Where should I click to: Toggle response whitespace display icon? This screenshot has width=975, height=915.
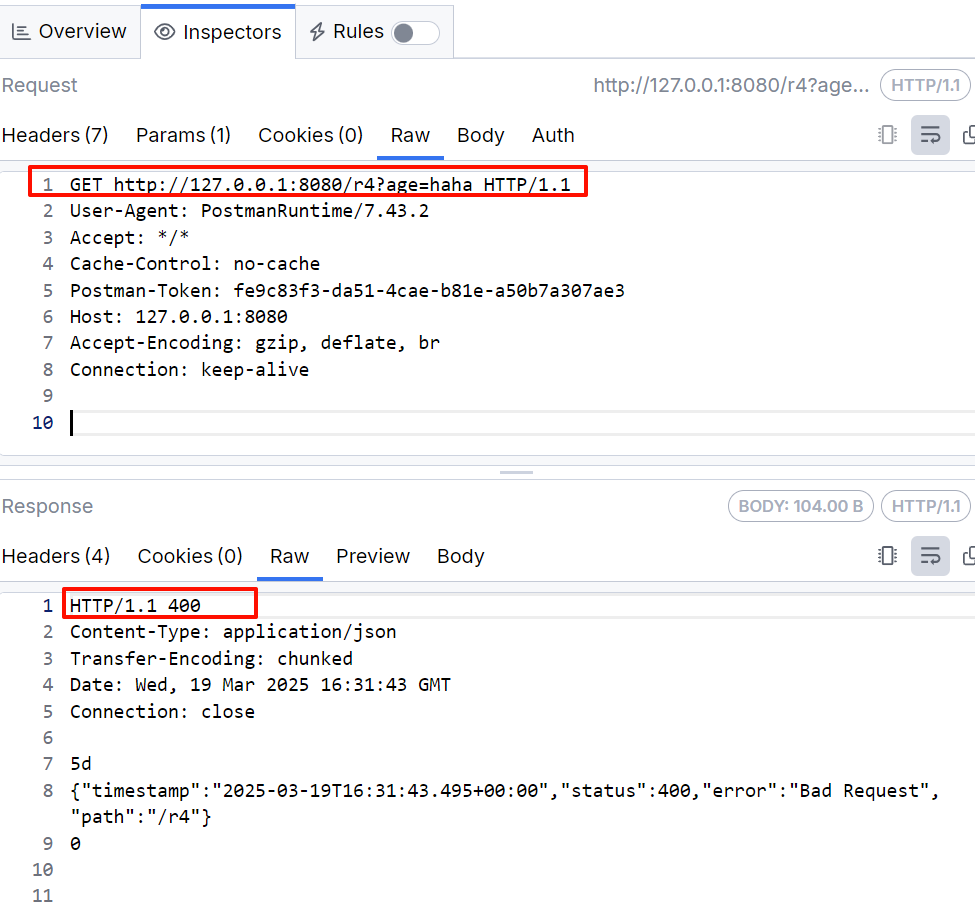point(887,555)
